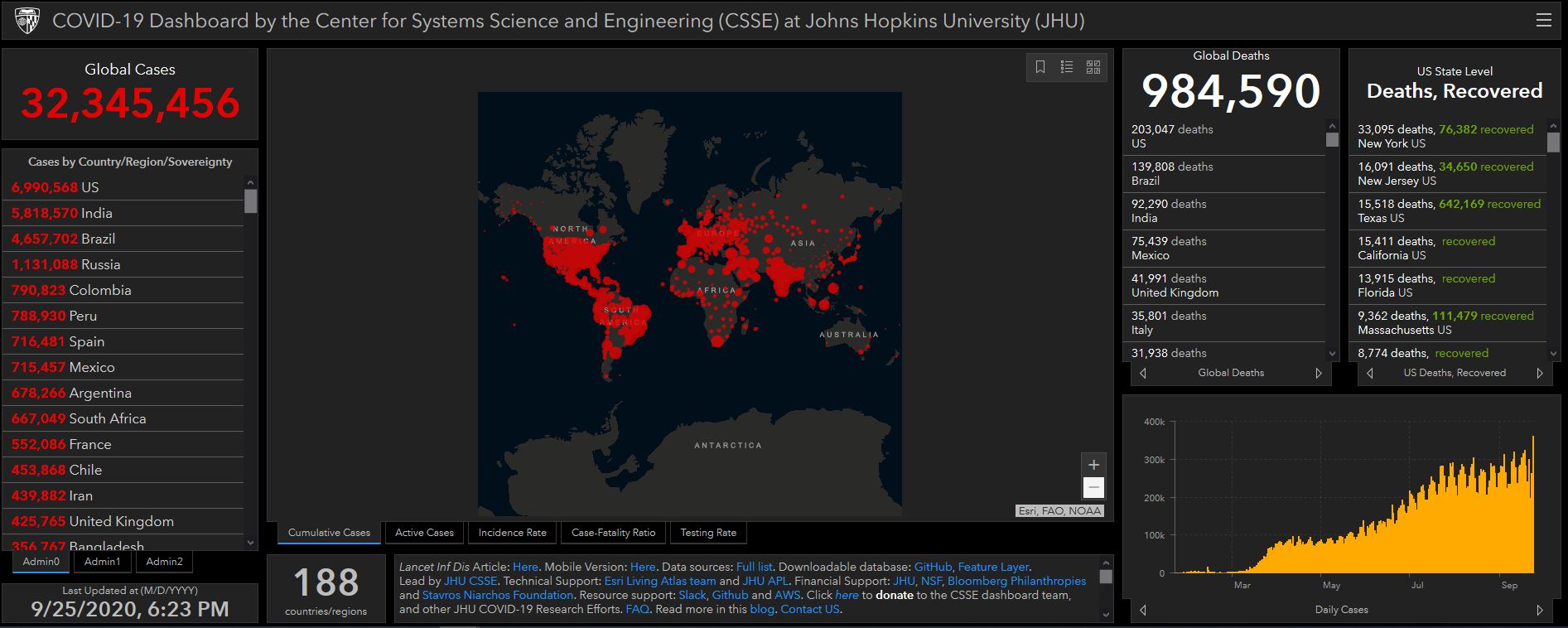Show the map legend list icon
This screenshot has width=1568, height=628.
[1067, 67]
